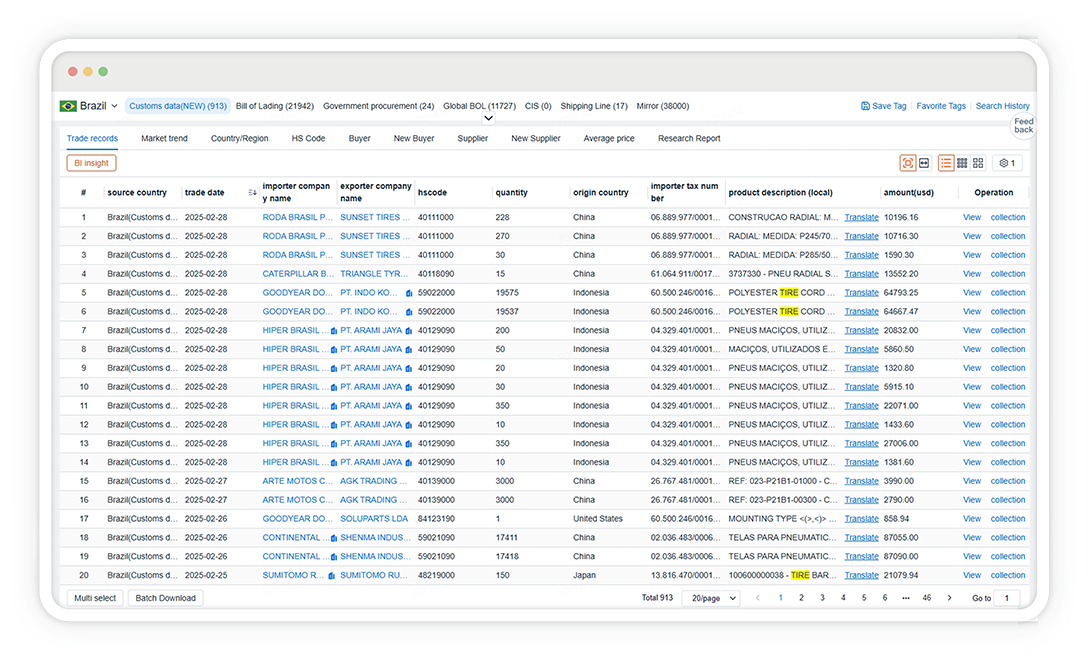Viewport: 1089px width, 662px height.
Task: Open the Brazil country dropdown
Action: 89,106
